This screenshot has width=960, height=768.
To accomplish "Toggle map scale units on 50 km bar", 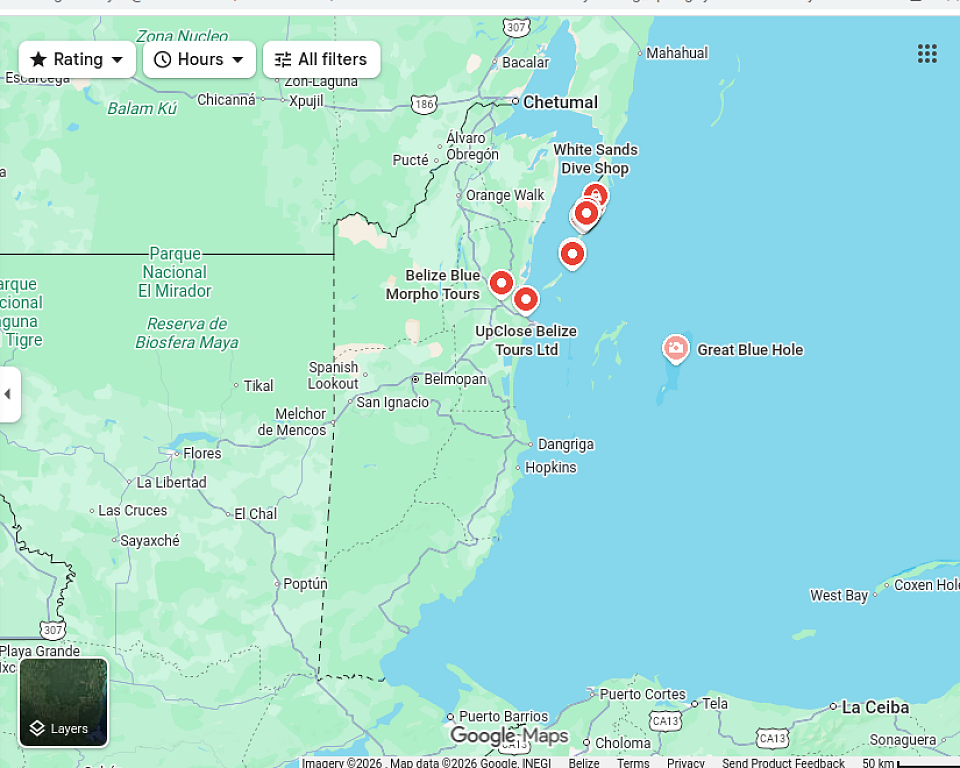I will point(908,763).
